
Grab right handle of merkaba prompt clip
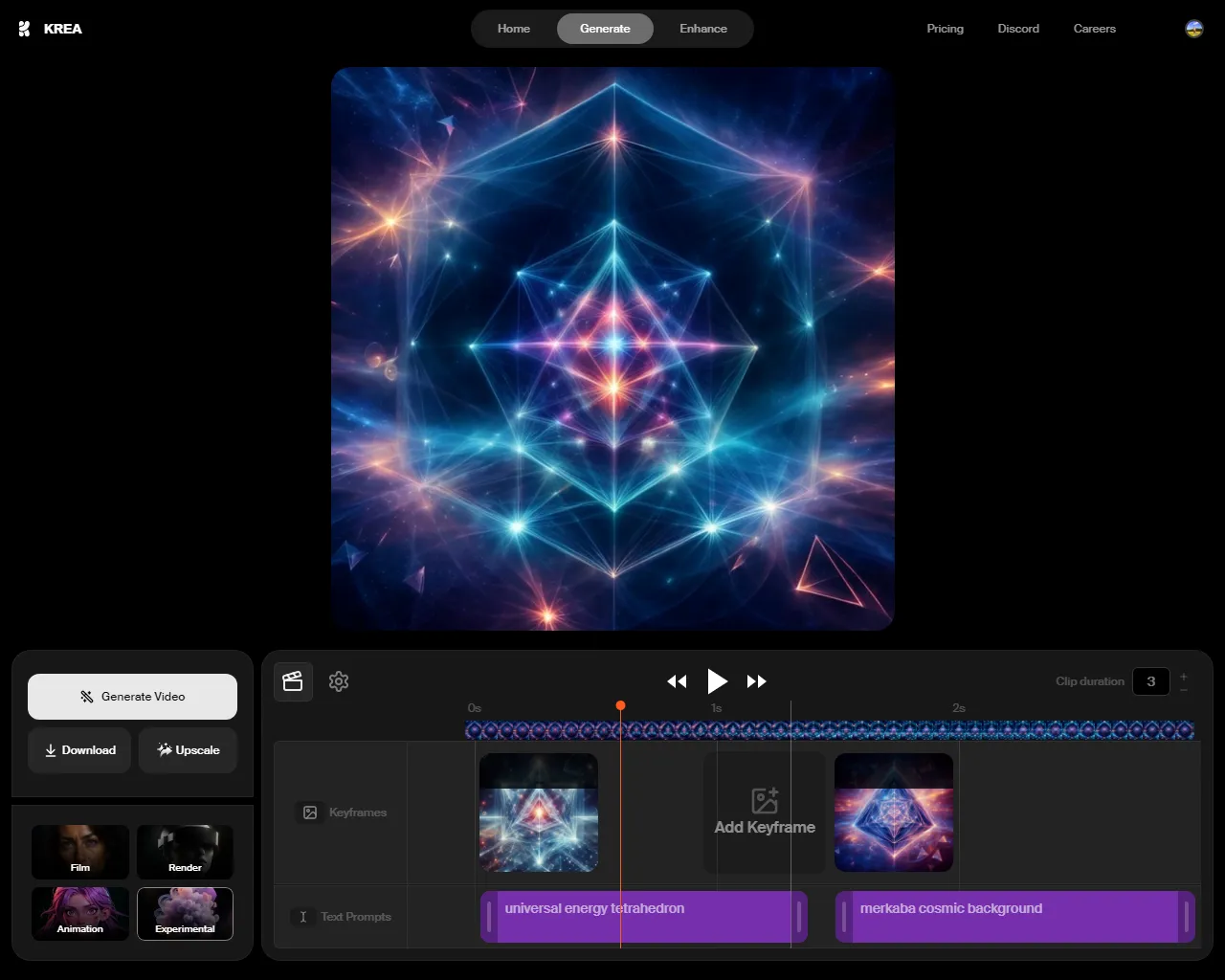(x=1187, y=917)
